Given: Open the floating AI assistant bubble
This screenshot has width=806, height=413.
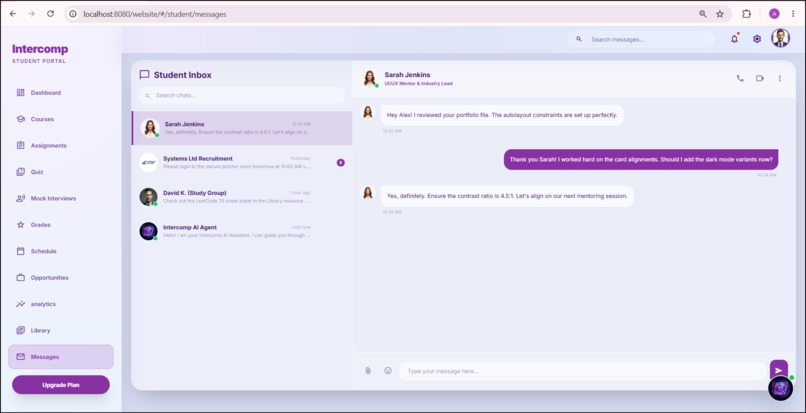Looking at the screenshot, I should pos(780,389).
